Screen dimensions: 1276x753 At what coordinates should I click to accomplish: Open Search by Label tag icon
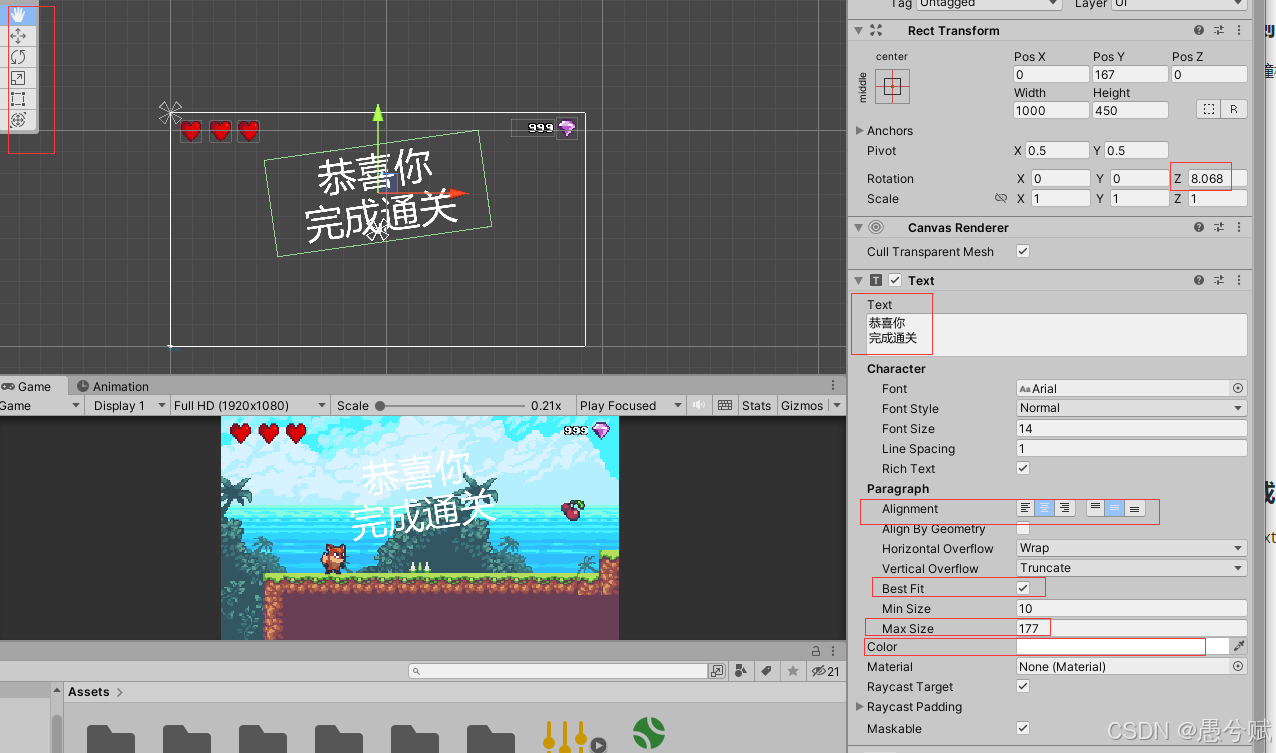(x=767, y=671)
